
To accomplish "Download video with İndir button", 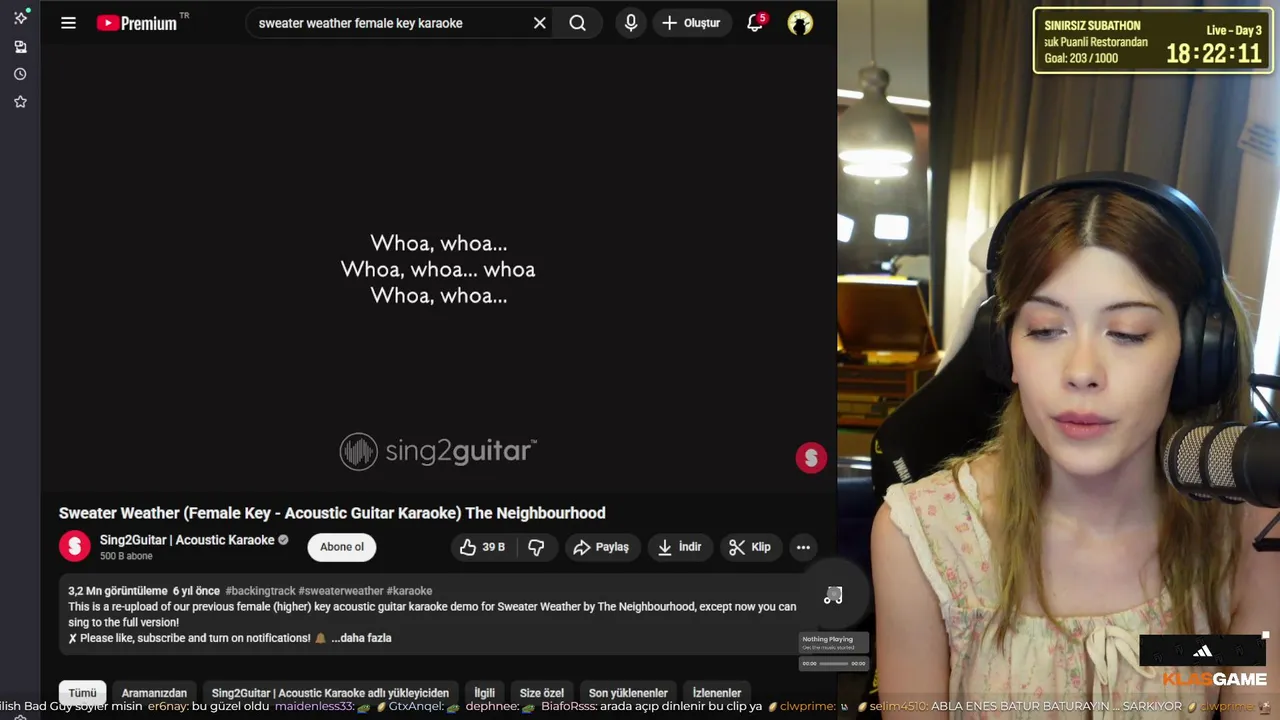I will [x=680, y=547].
